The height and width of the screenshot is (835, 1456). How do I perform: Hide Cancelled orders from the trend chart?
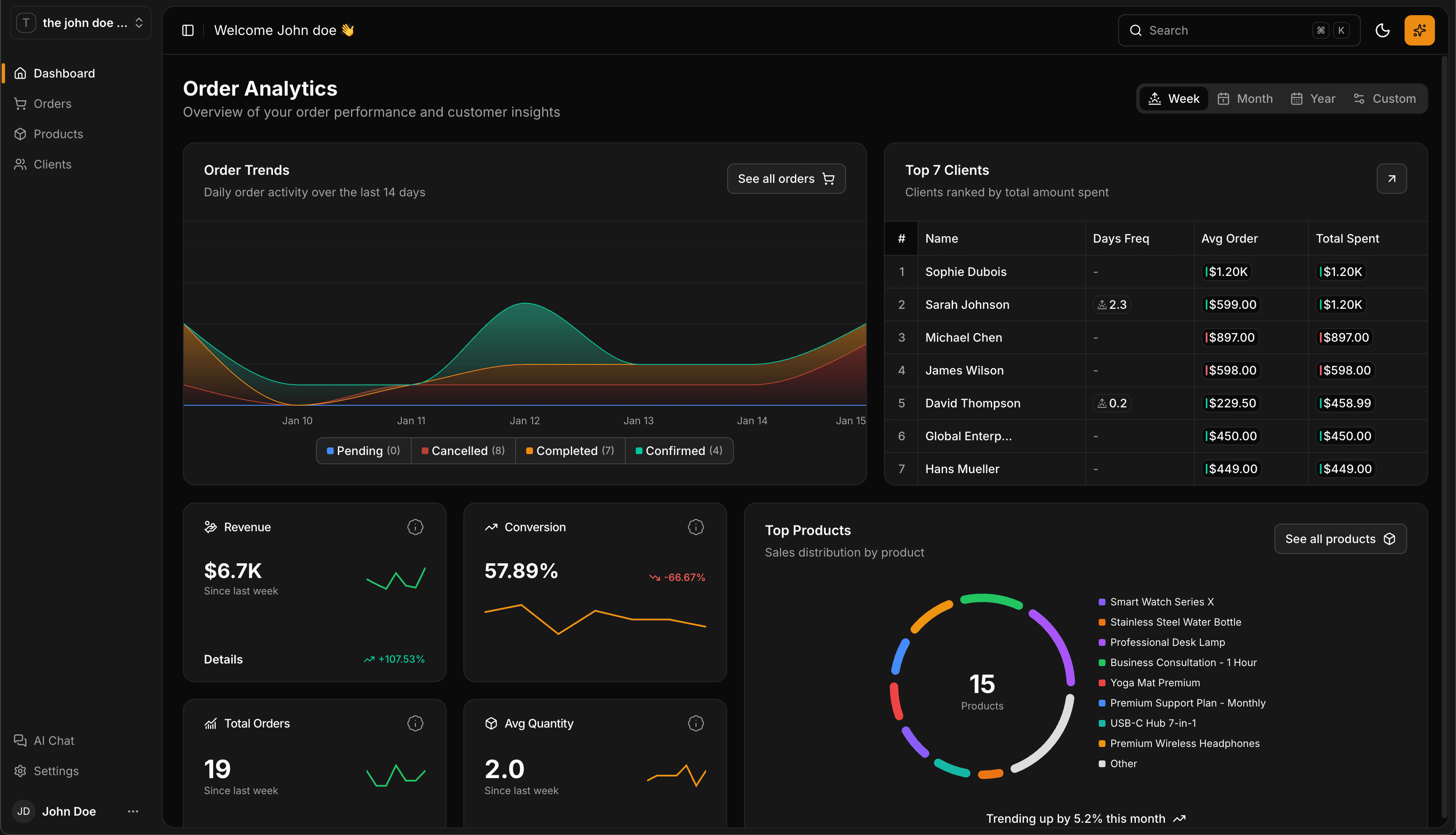[x=463, y=451]
